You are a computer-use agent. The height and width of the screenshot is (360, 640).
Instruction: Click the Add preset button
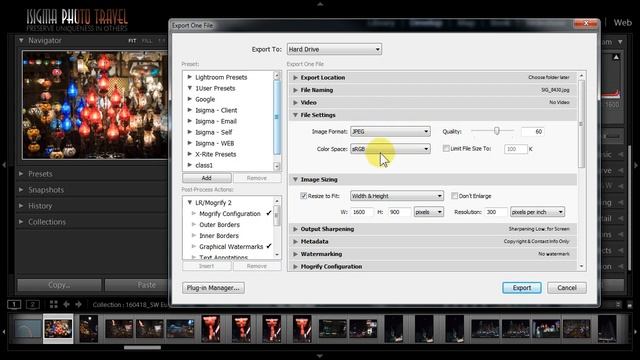point(207,178)
